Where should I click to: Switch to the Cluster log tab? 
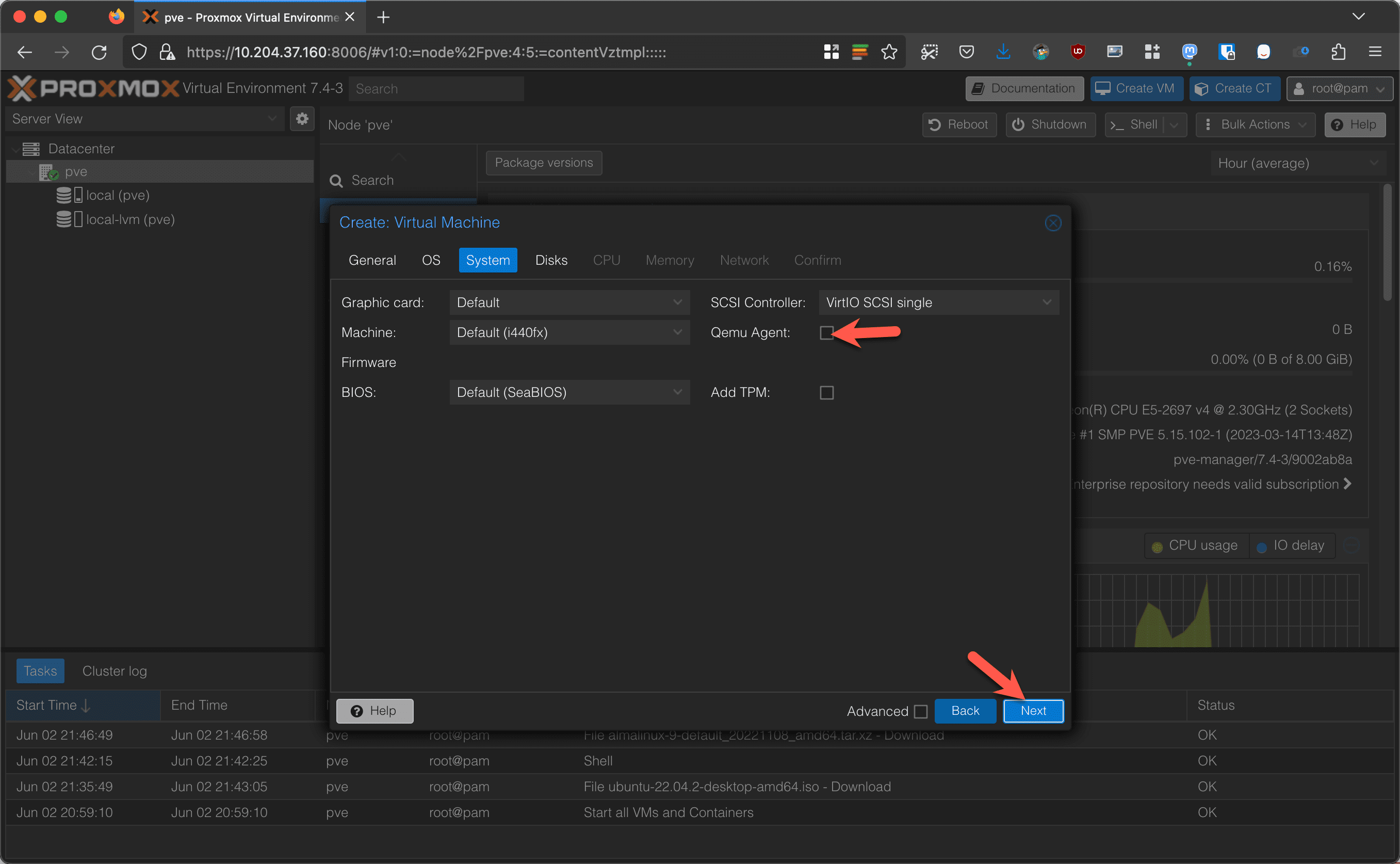[114, 671]
